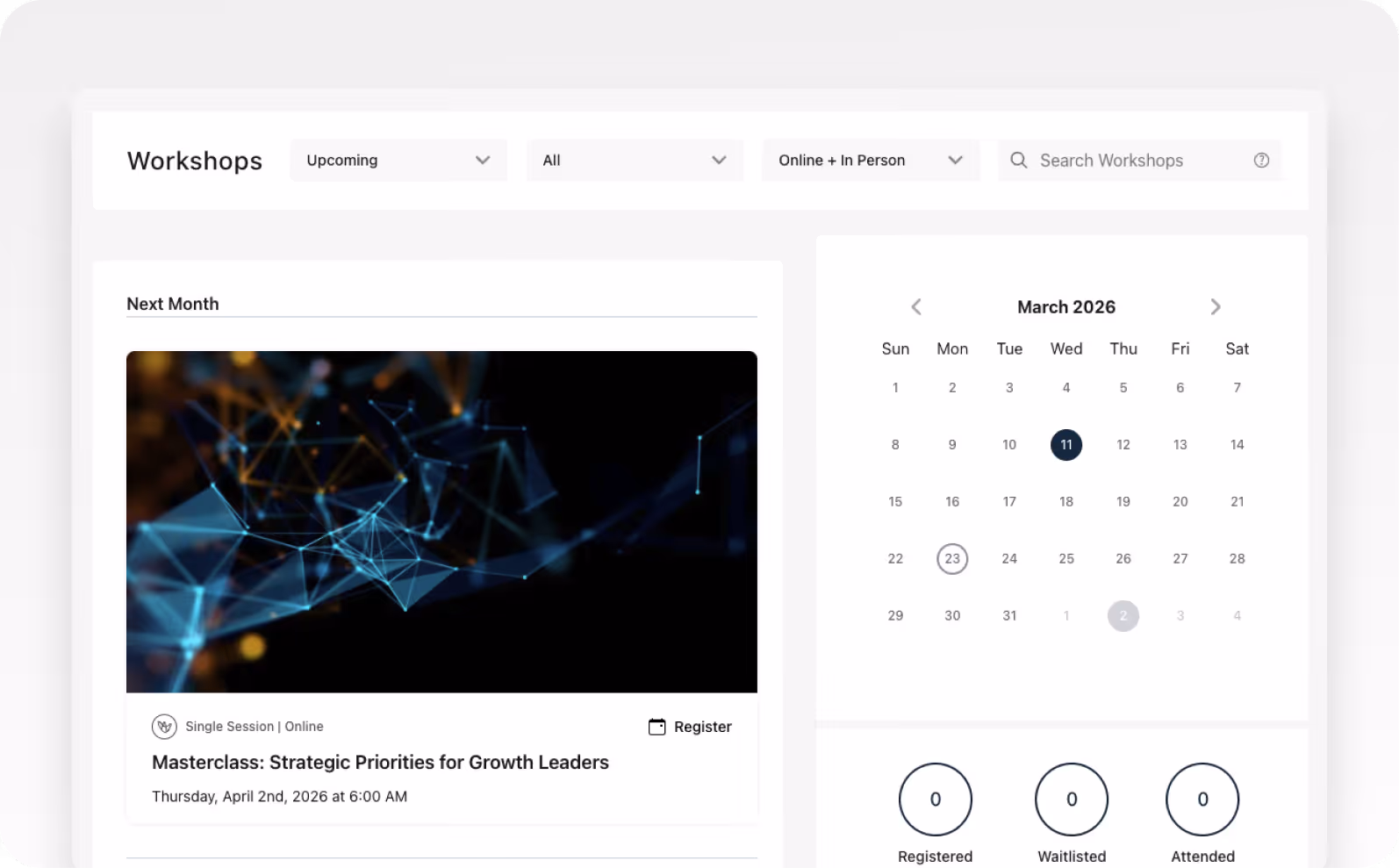Pick highlighted April 2 in calendar
The width and height of the screenshot is (1399, 868).
coord(1123,616)
